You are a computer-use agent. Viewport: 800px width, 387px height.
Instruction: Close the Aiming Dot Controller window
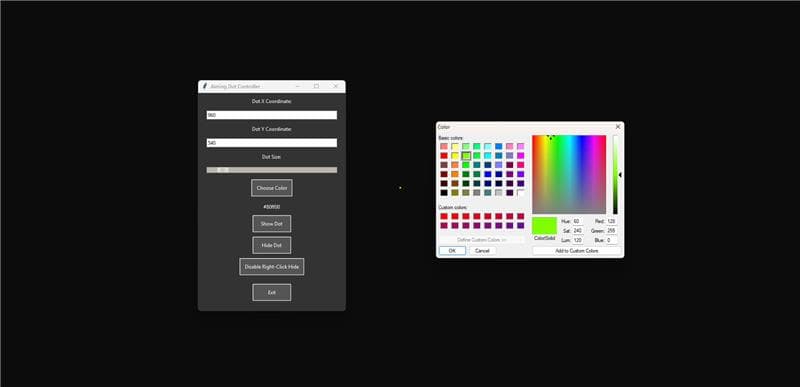(x=335, y=86)
